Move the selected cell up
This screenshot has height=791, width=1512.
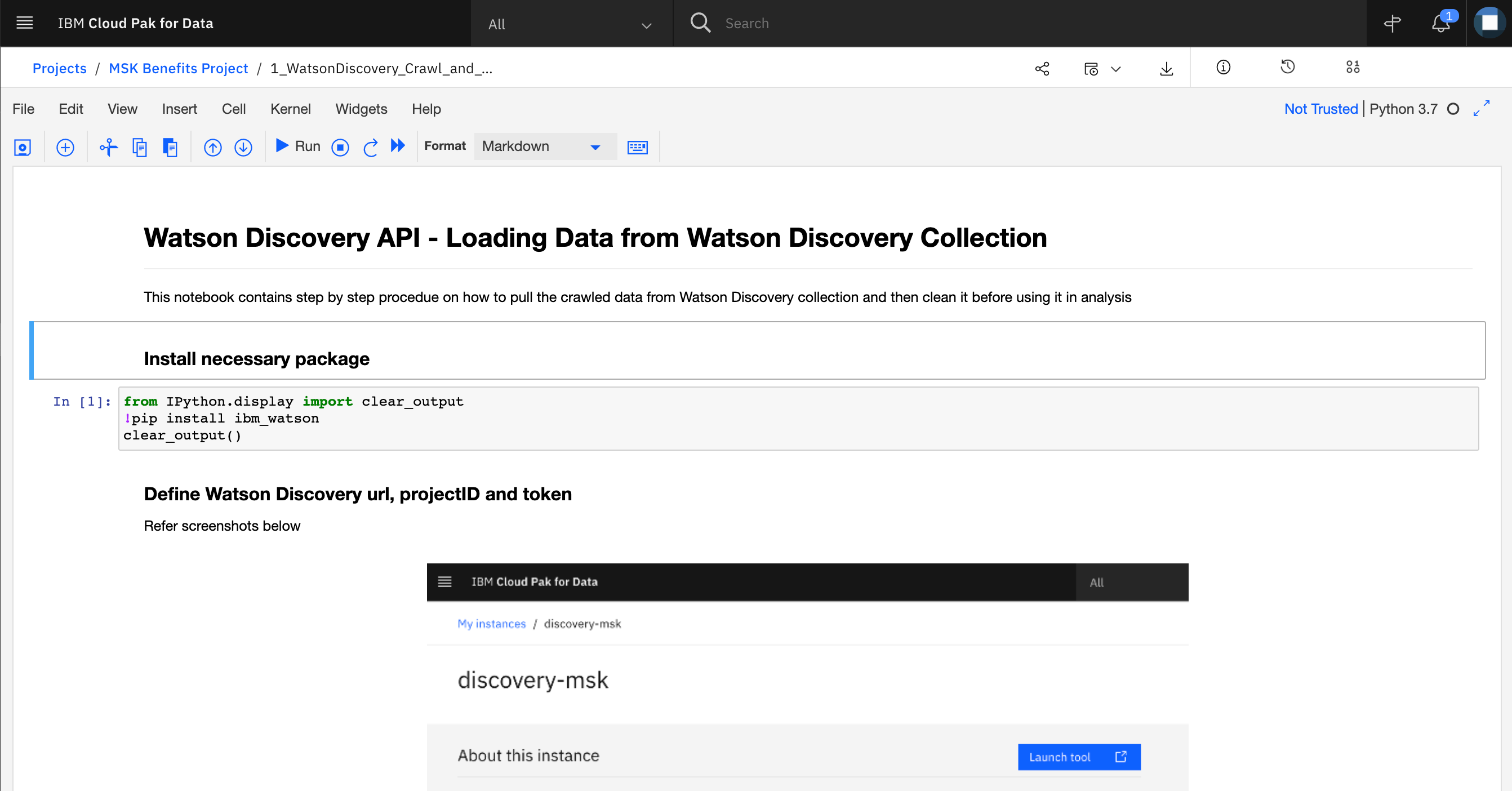[212, 146]
